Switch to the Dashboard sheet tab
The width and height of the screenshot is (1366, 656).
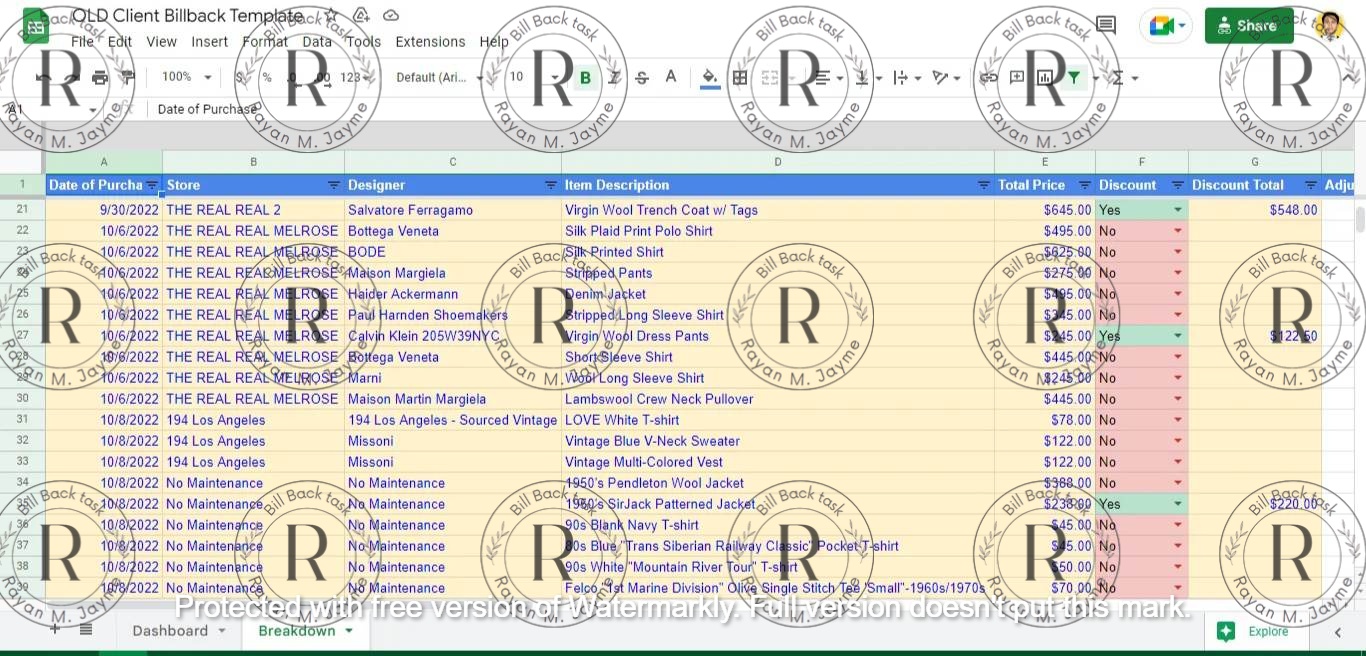[x=179, y=631]
